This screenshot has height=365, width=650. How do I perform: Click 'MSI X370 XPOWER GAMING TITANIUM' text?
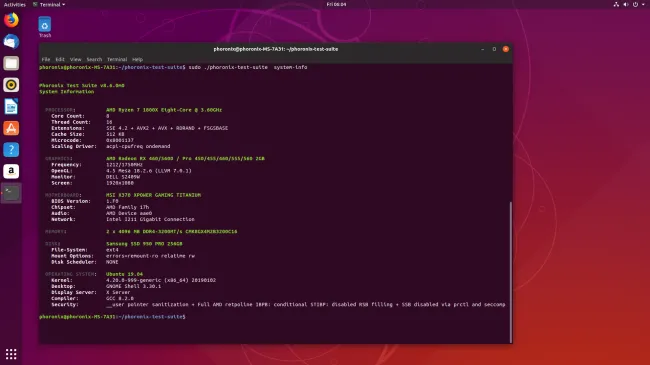click(x=153, y=195)
